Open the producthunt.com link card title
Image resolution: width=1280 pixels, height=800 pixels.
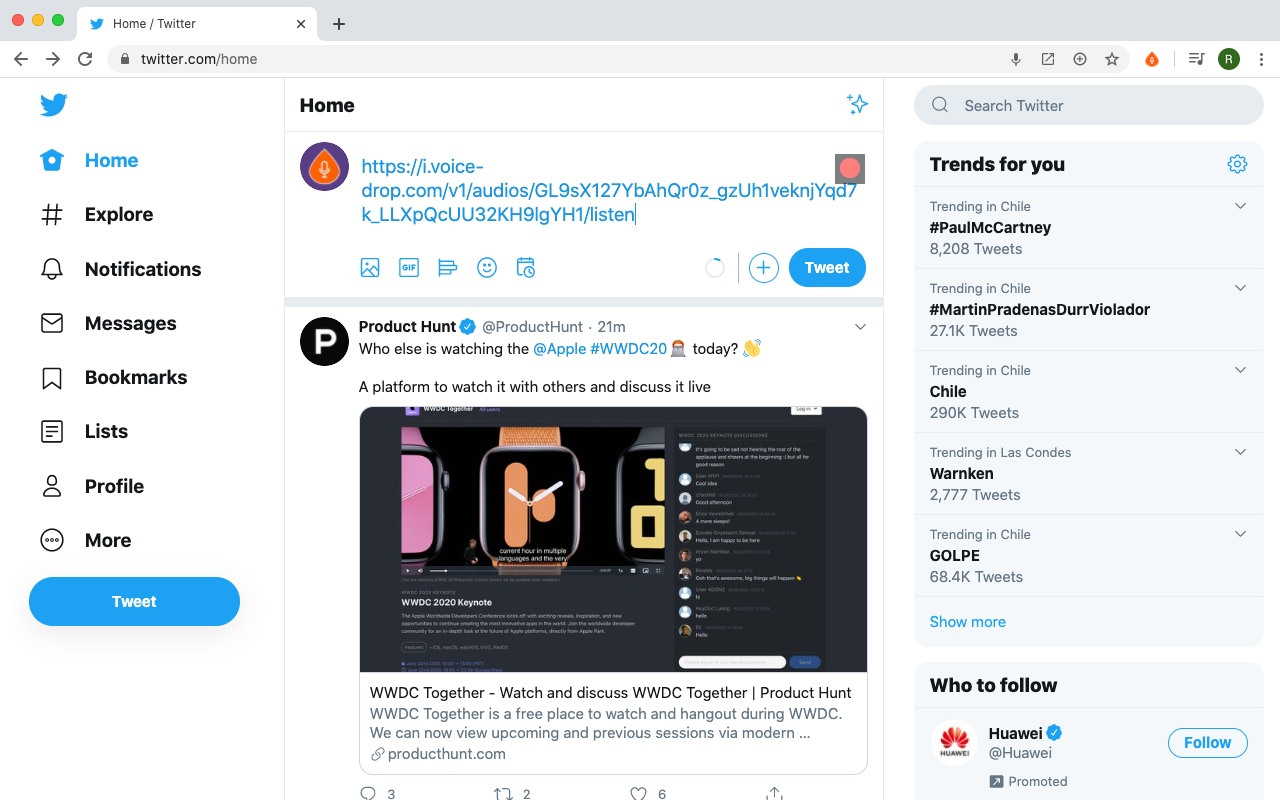coord(610,692)
